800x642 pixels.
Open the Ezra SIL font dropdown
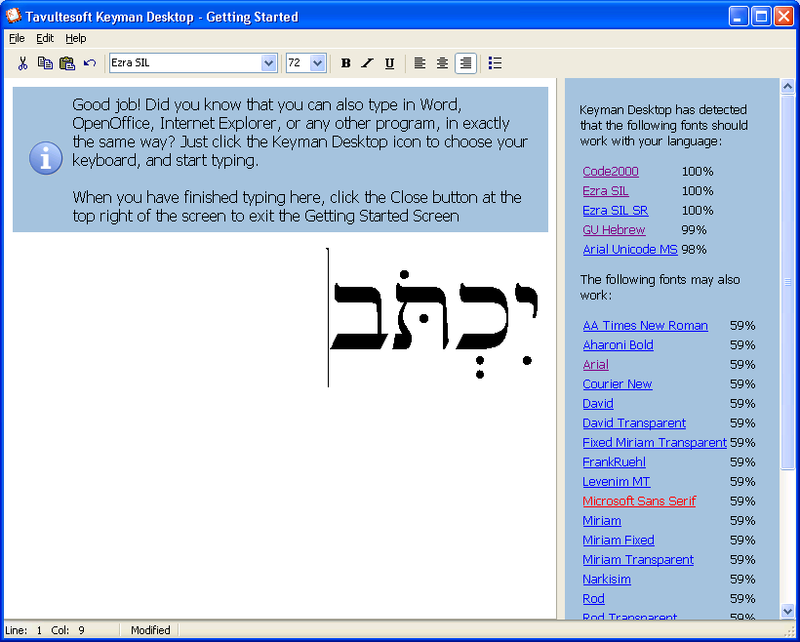pos(268,63)
